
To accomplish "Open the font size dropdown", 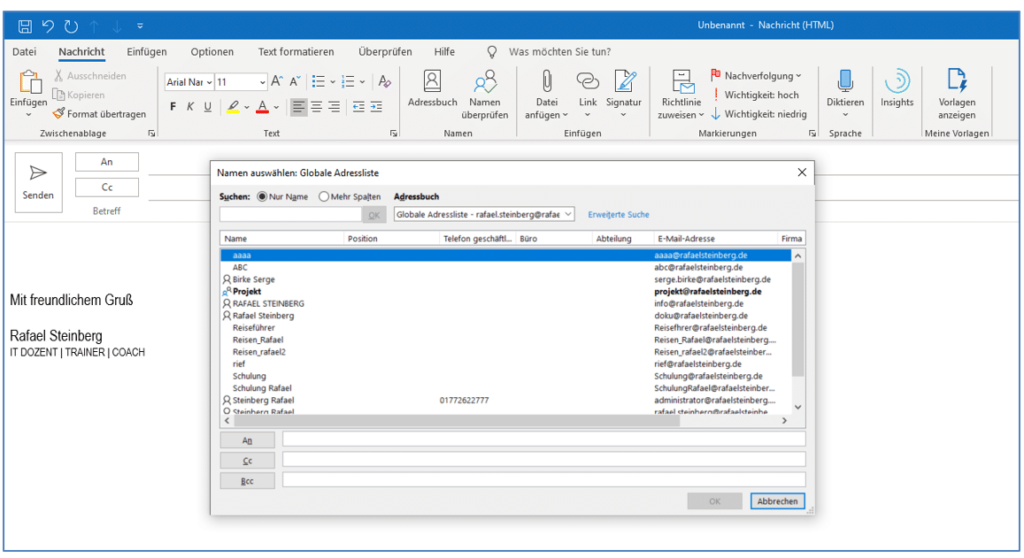I will pos(263,82).
